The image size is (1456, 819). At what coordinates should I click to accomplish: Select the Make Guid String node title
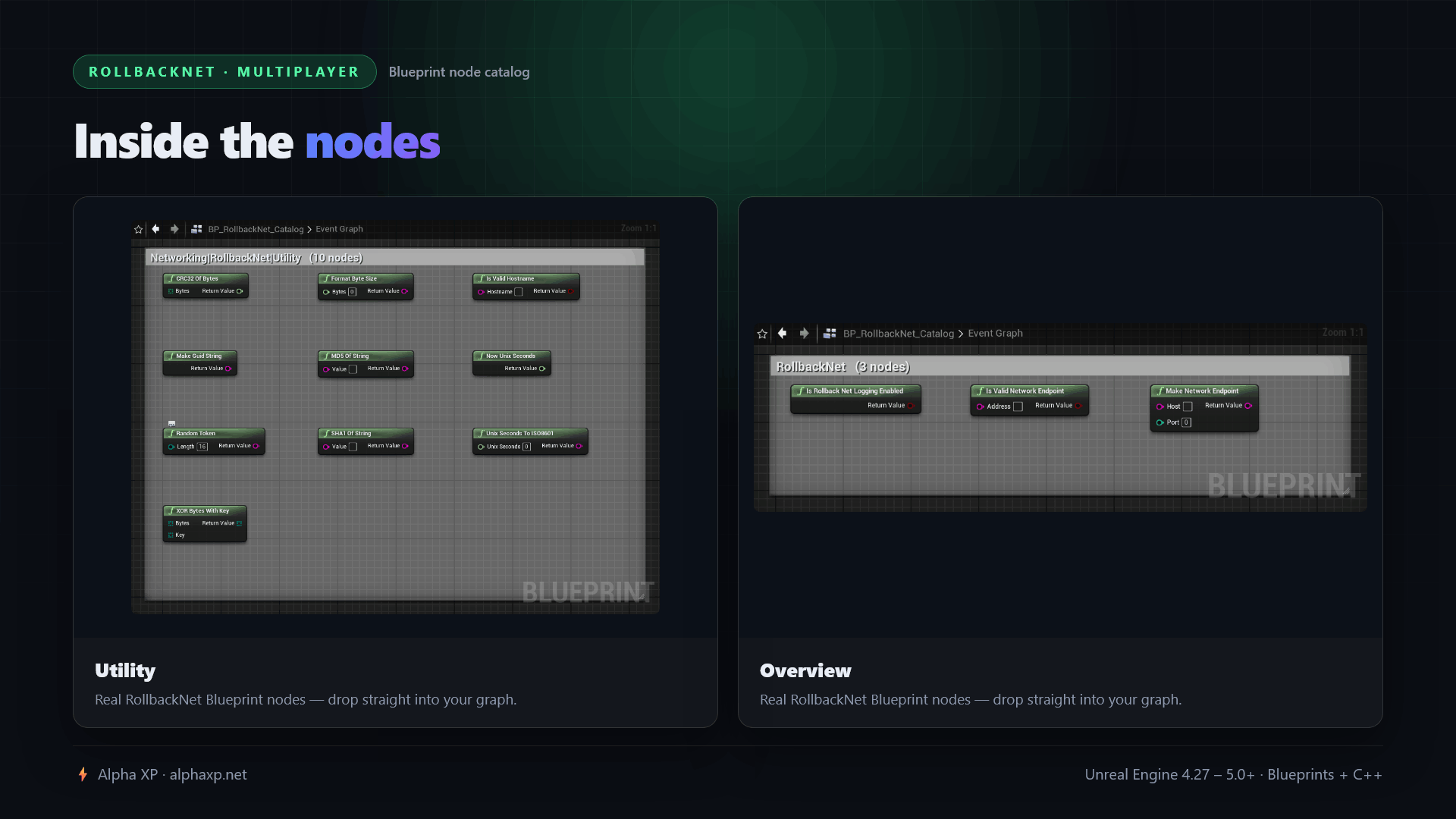click(199, 356)
